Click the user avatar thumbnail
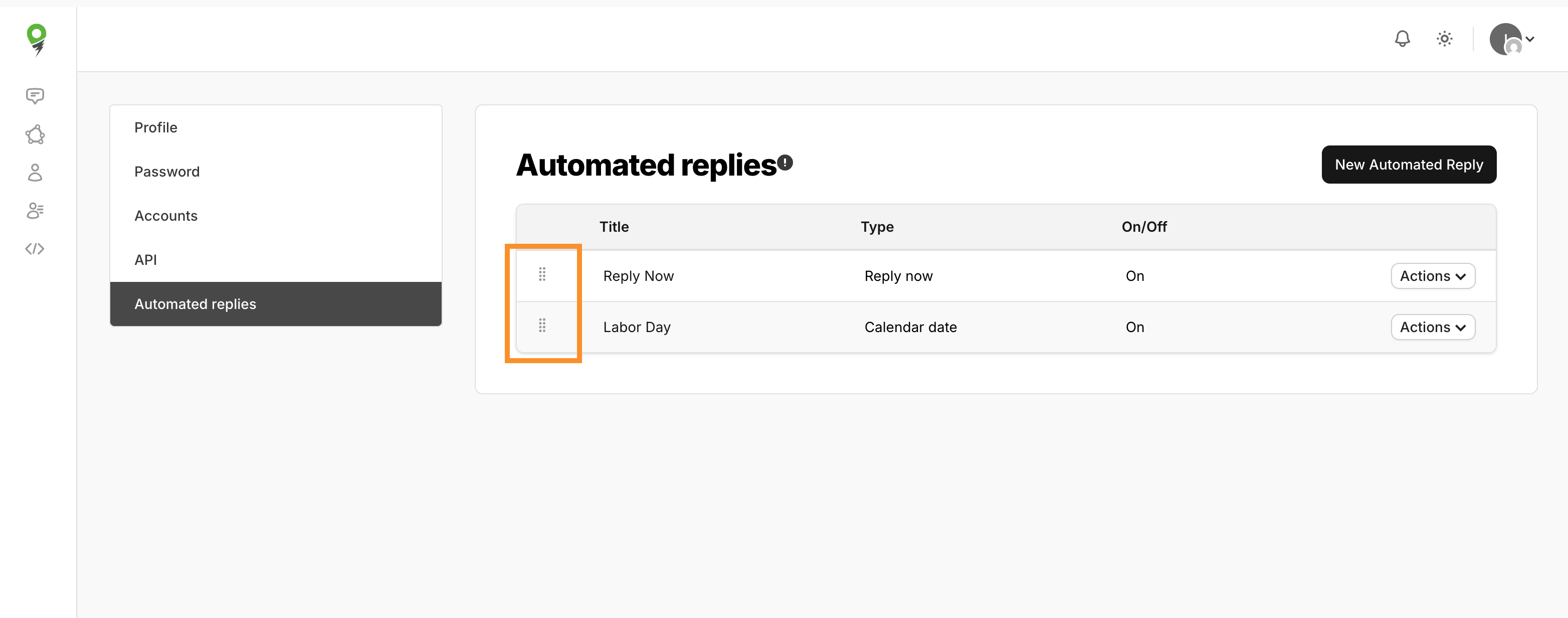1568x618 pixels. [1506, 39]
